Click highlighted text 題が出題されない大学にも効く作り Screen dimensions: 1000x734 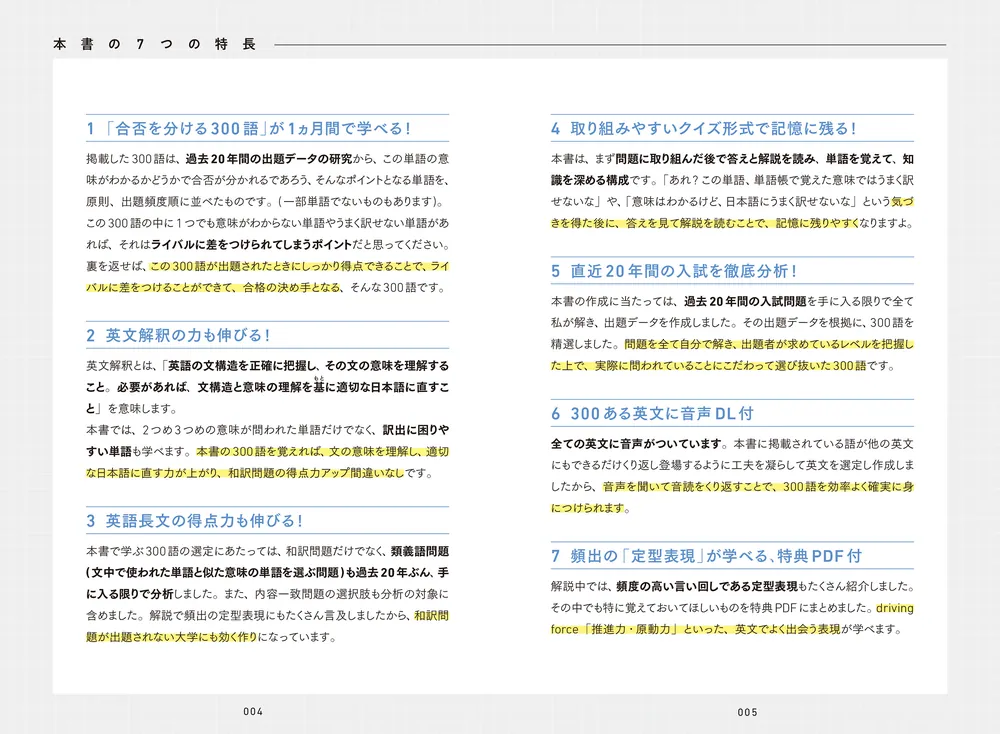coord(172,637)
